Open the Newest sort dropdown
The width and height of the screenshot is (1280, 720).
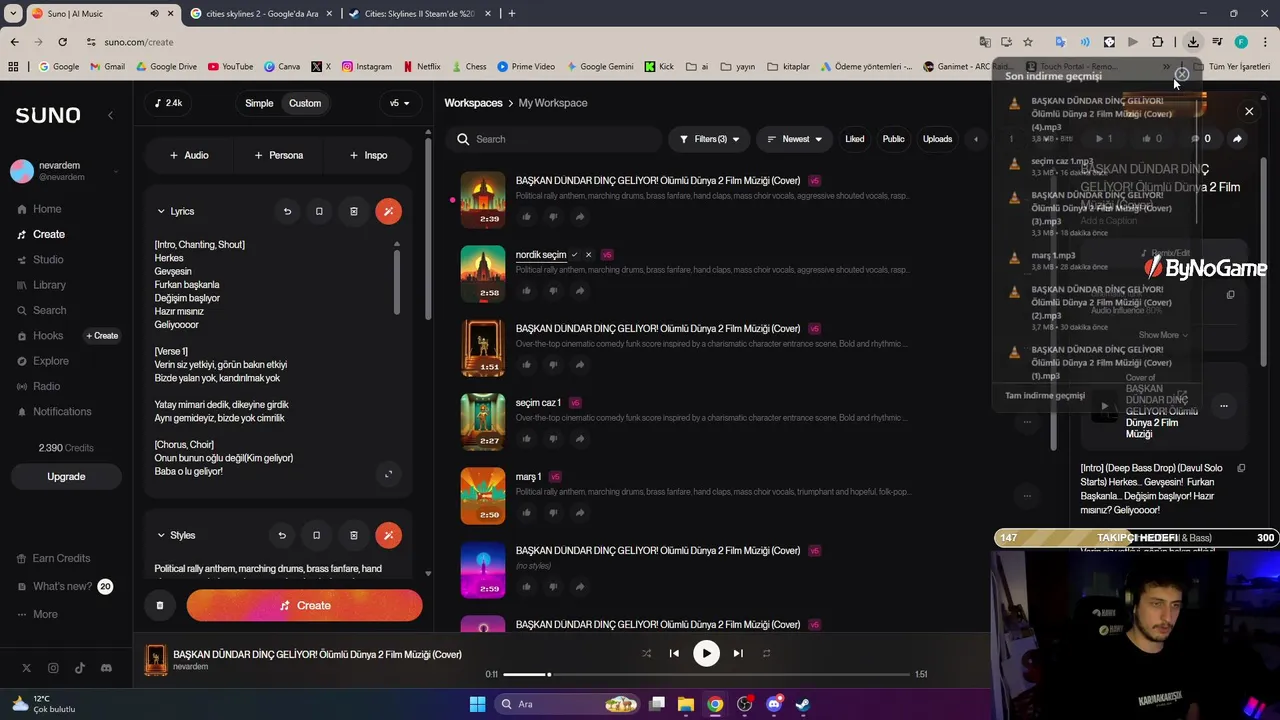(x=794, y=139)
